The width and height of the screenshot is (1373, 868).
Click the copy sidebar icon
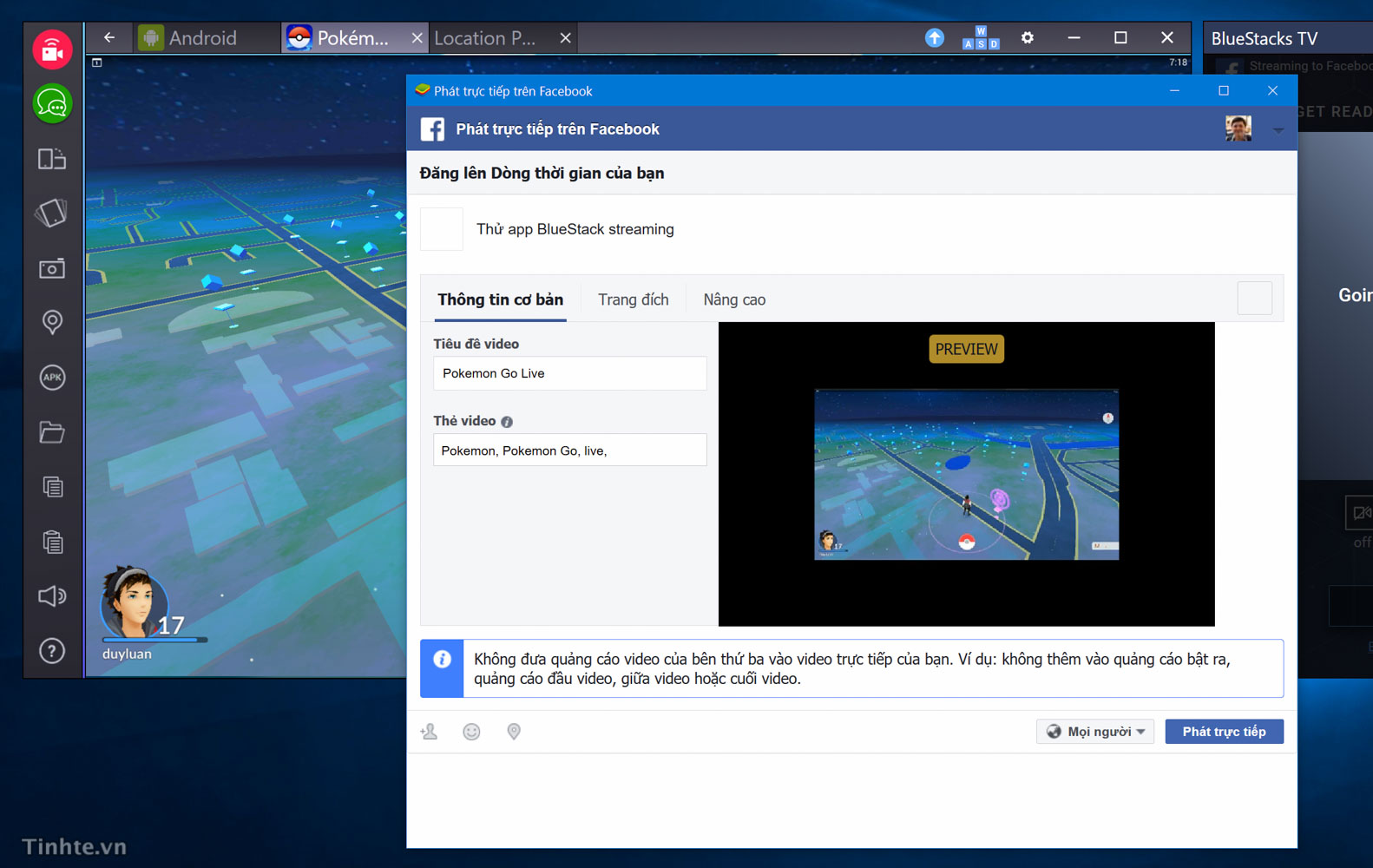click(52, 487)
